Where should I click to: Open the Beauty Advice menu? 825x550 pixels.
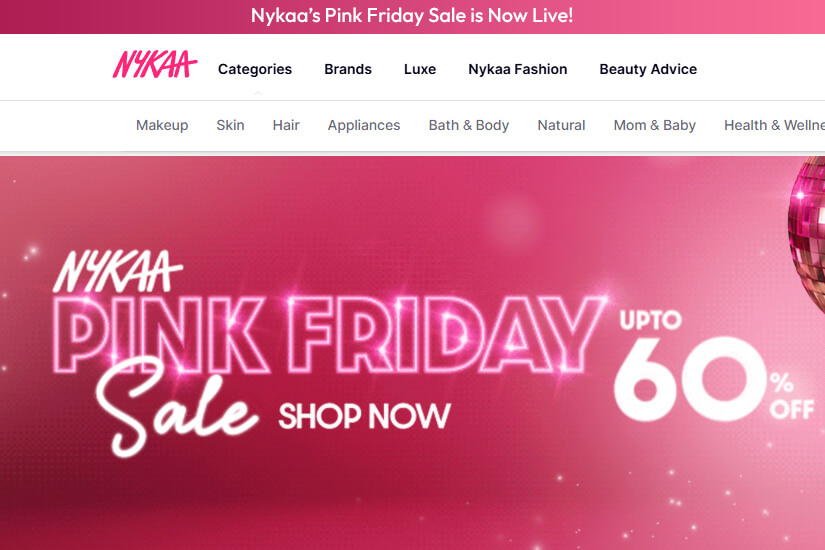(x=648, y=69)
